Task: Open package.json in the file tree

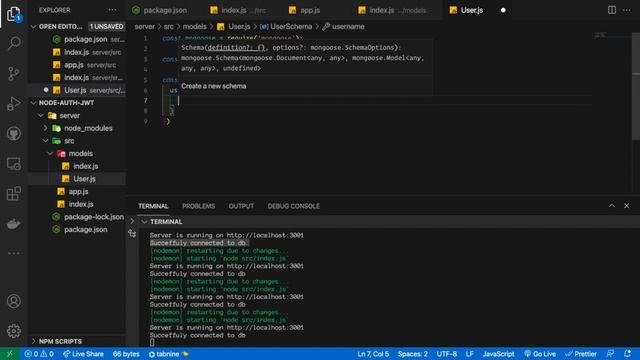Action: coord(77,229)
